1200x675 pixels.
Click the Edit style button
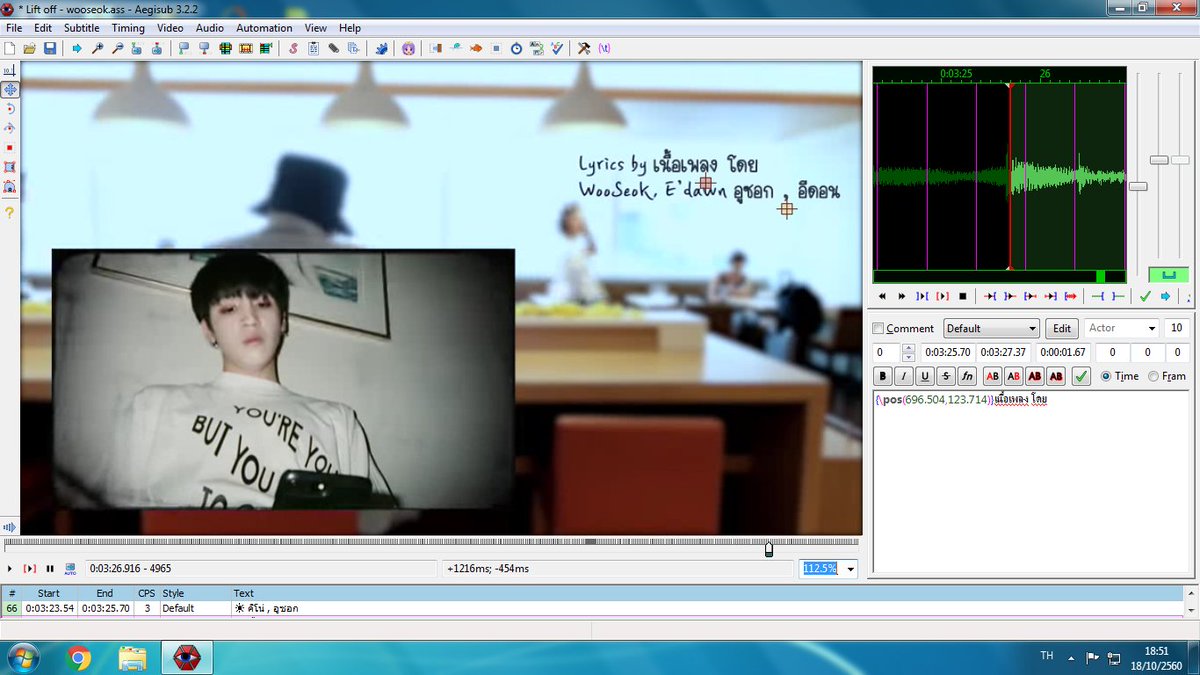(x=1062, y=328)
